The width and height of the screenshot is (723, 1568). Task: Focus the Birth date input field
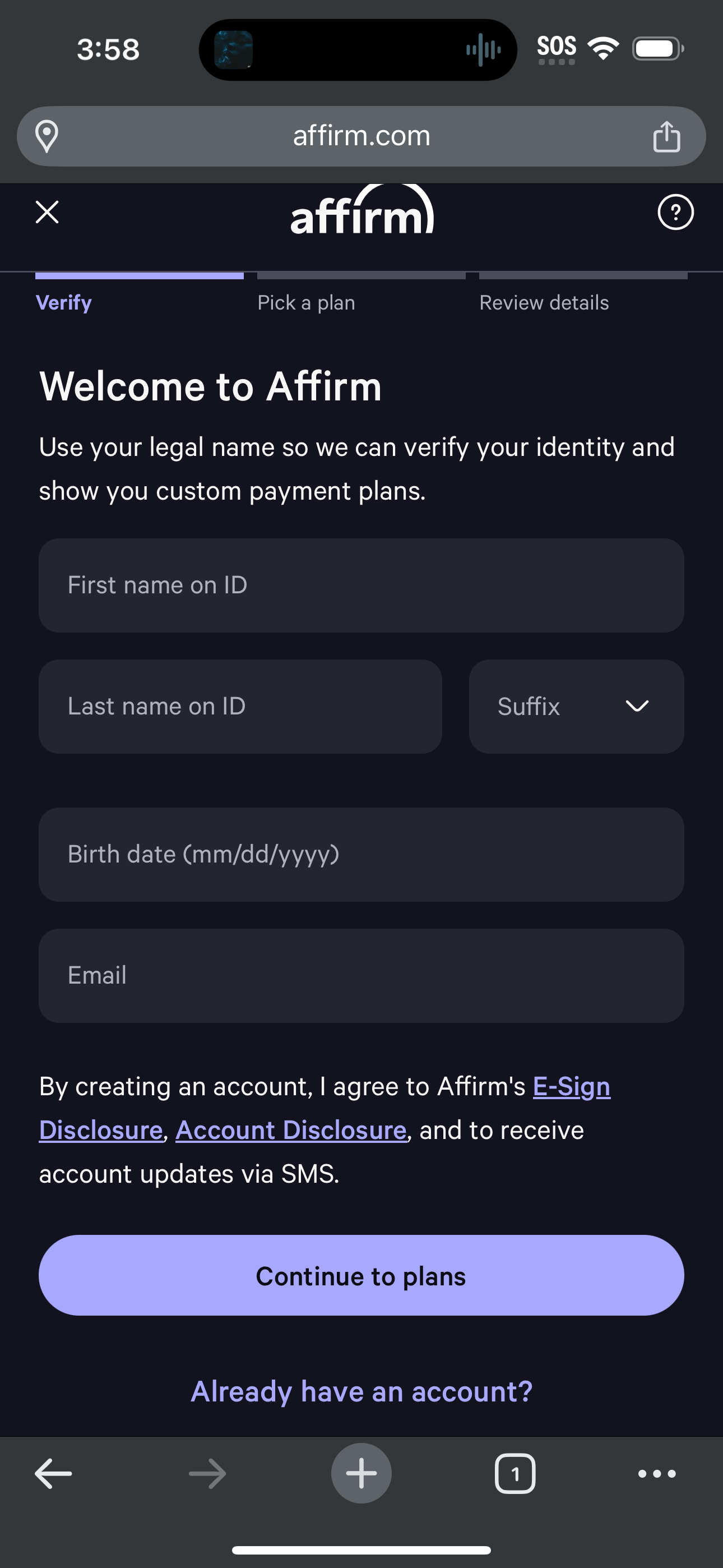click(x=361, y=854)
